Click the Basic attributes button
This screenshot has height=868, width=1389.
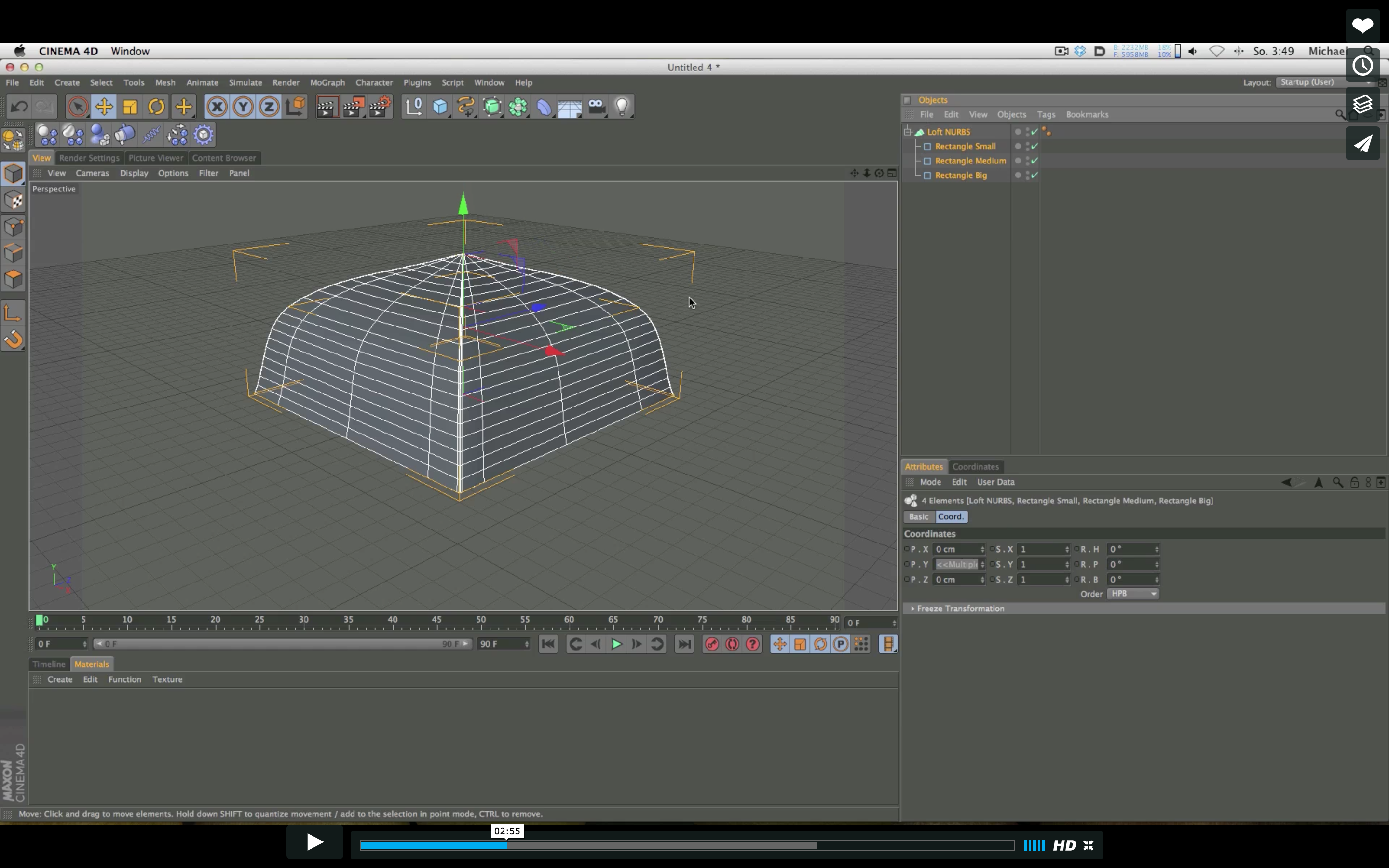[x=918, y=516]
